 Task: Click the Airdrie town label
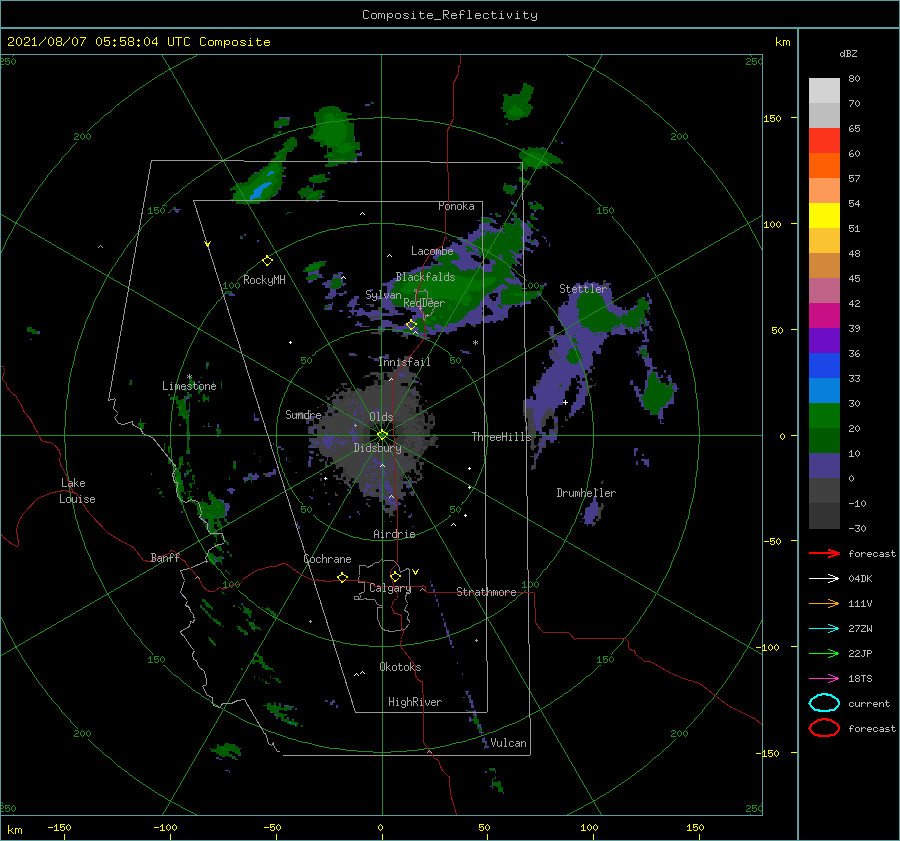[394, 534]
